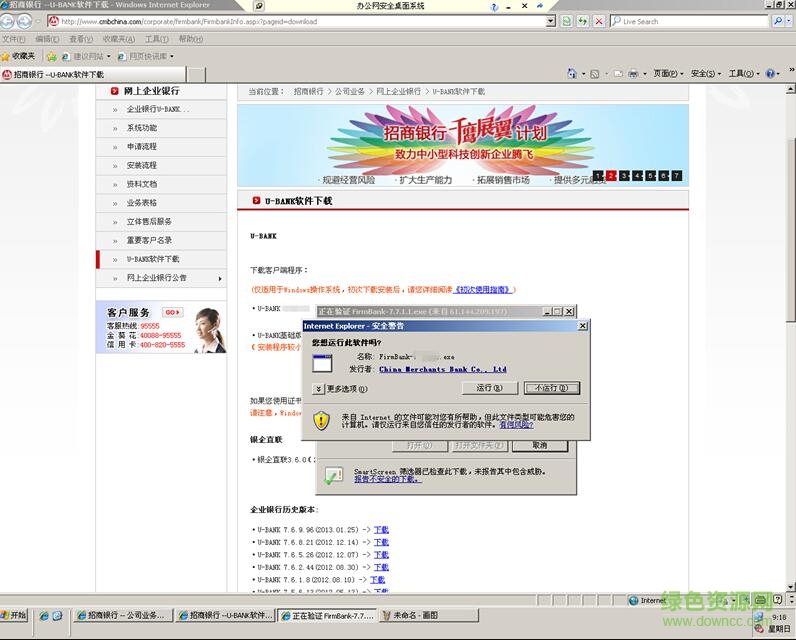Click the GO button in customer service
The image size is (796, 640).
point(173,312)
